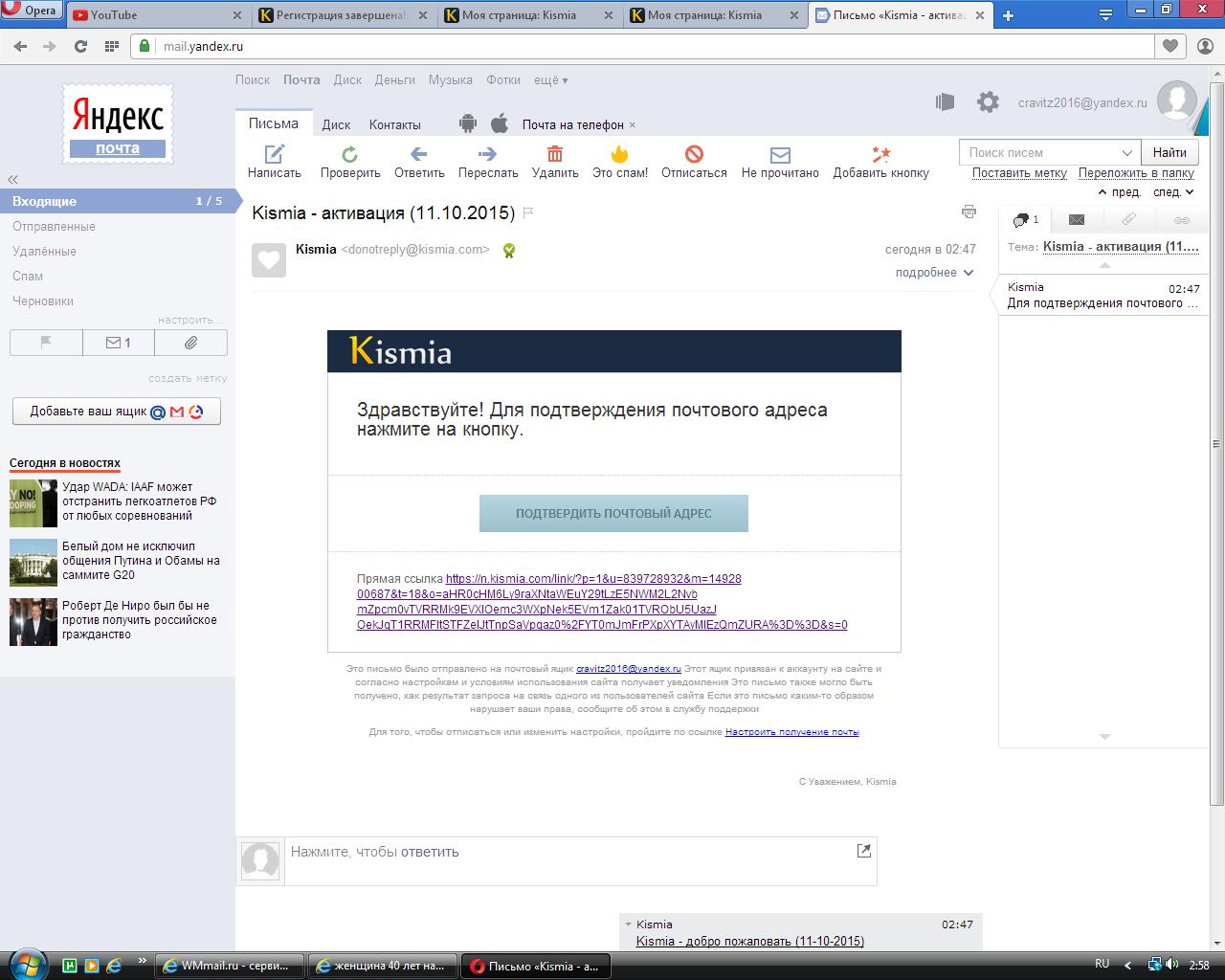Viewport: 1225px width, 980px height.
Task: Switch to the YouTube browser tab
Action: pyautogui.click(x=158, y=15)
